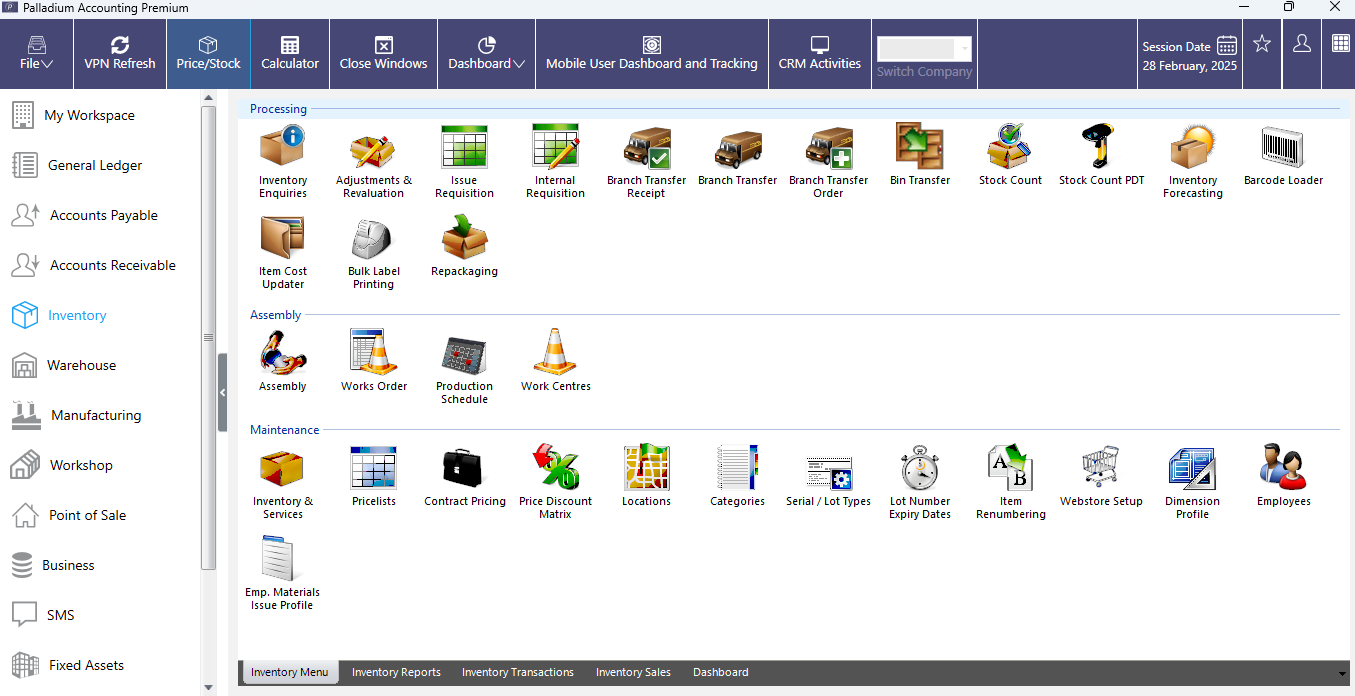Expand the File menu

click(37, 53)
